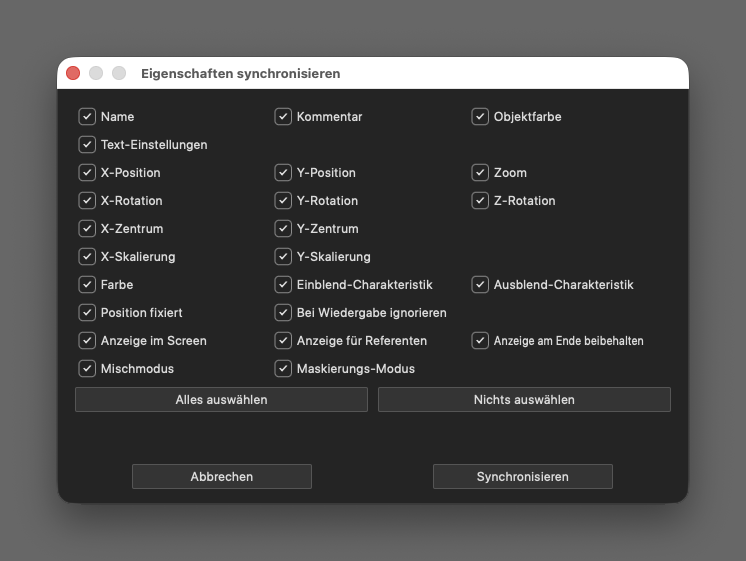Disable Anzeige im Screen option
The width and height of the screenshot is (746, 561).
[x=87, y=341]
